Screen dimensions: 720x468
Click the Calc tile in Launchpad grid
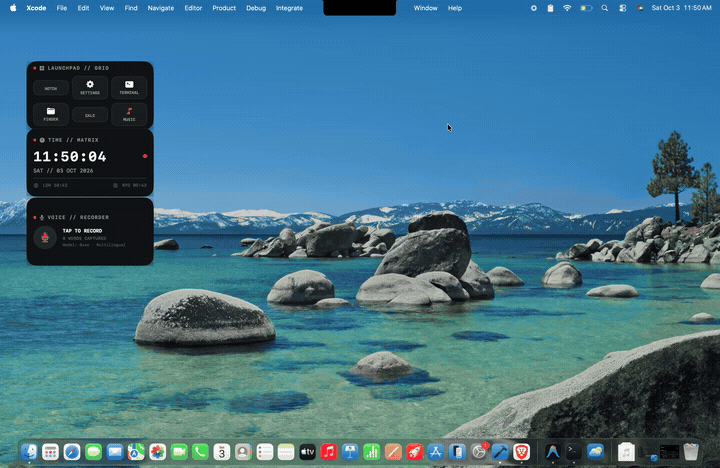tap(90, 115)
